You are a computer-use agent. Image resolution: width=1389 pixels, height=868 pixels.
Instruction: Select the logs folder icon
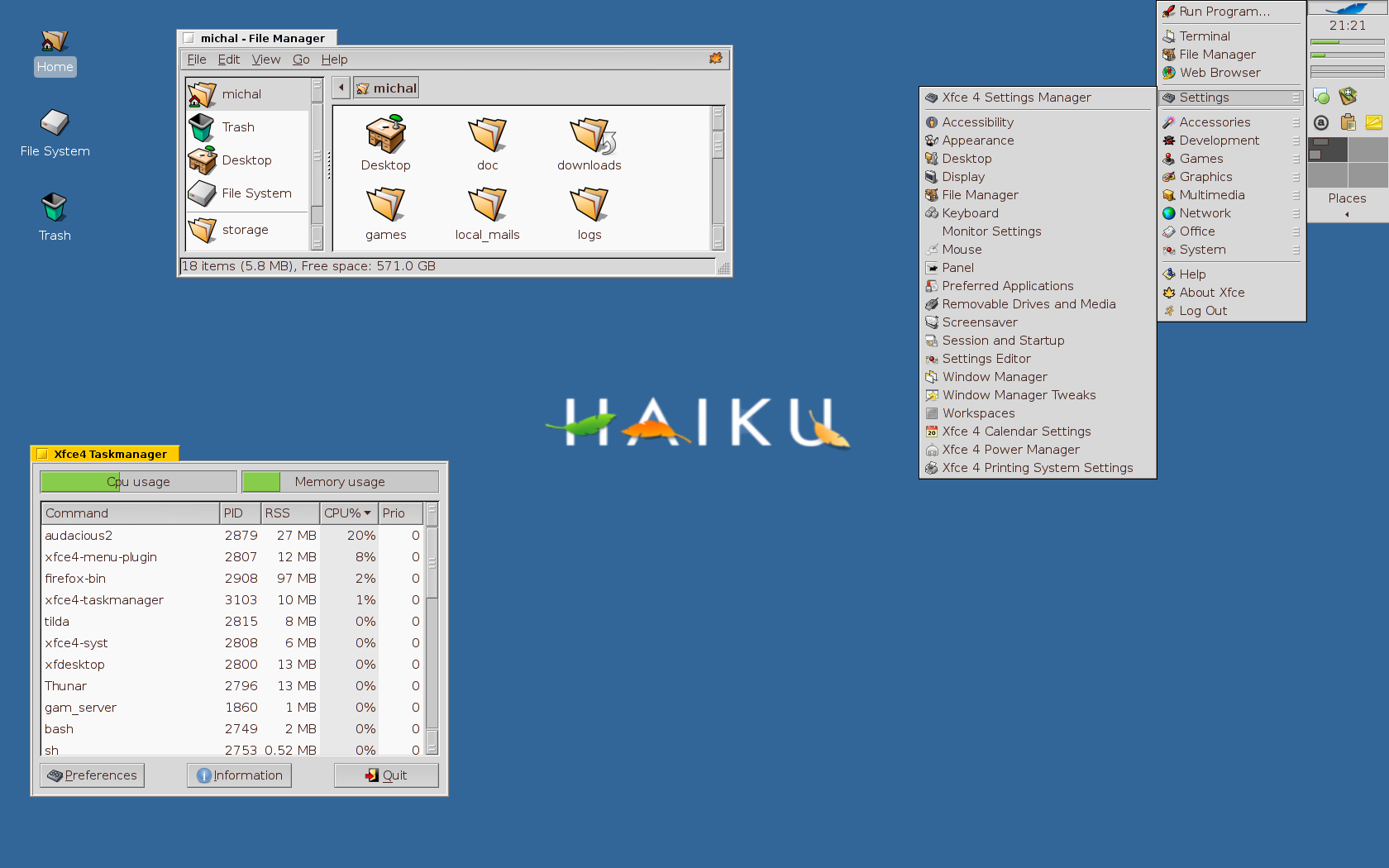pyautogui.click(x=589, y=213)
